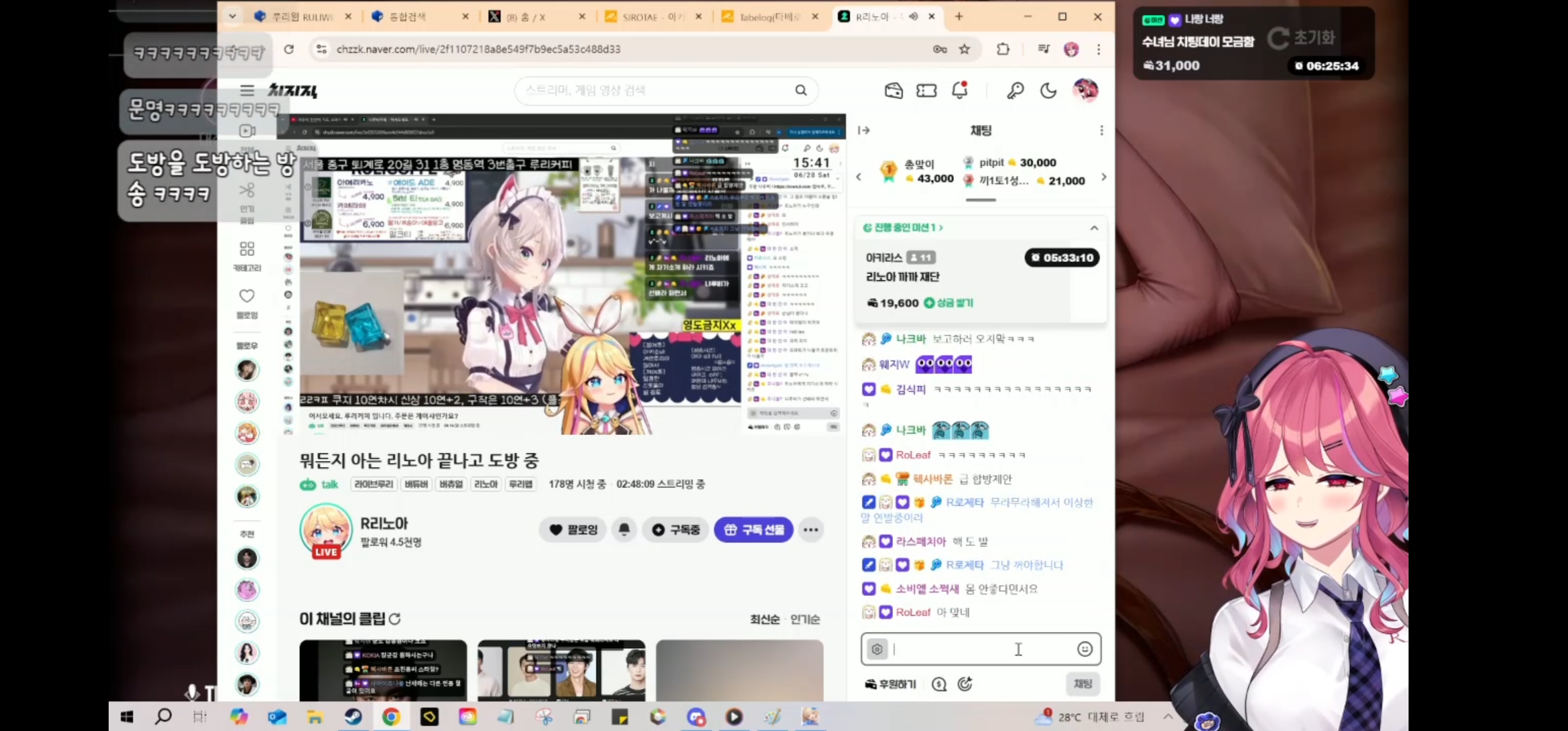Open Chrome extensions puzzle icon
Screen dimensions: 1568x731
(1002, 49)
